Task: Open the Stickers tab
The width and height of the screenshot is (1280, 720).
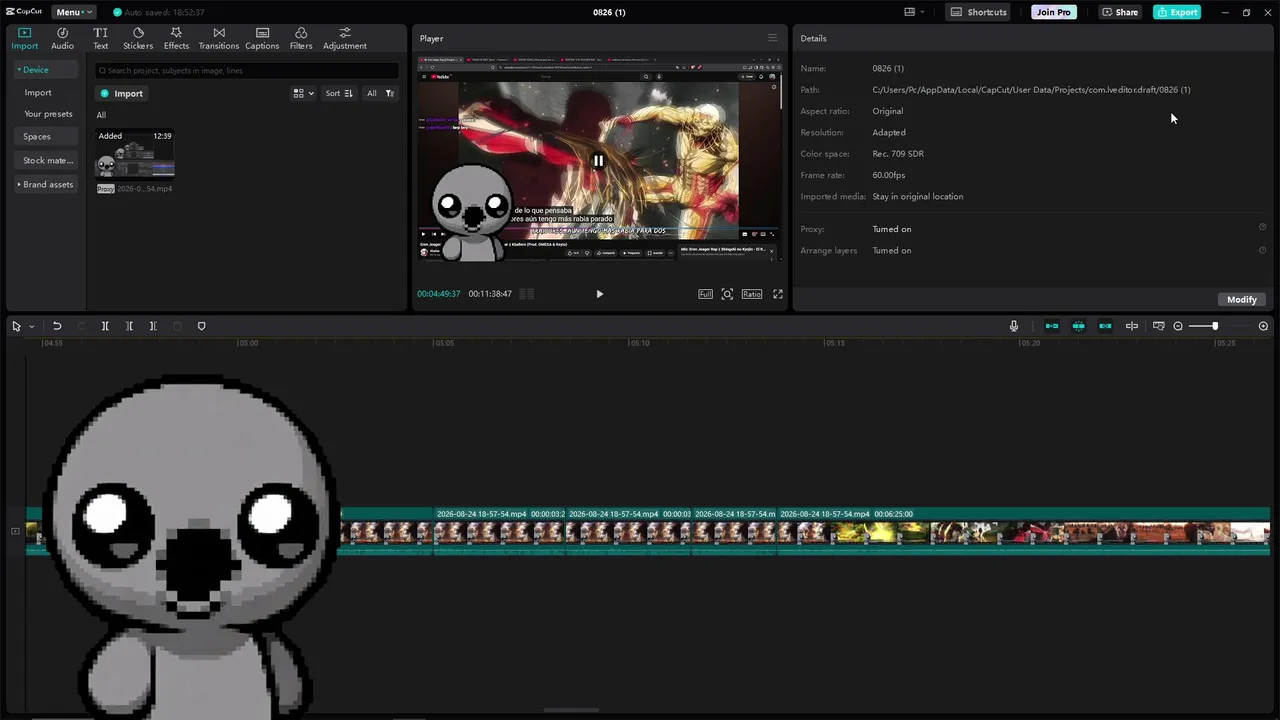Action: pos(138,39)
